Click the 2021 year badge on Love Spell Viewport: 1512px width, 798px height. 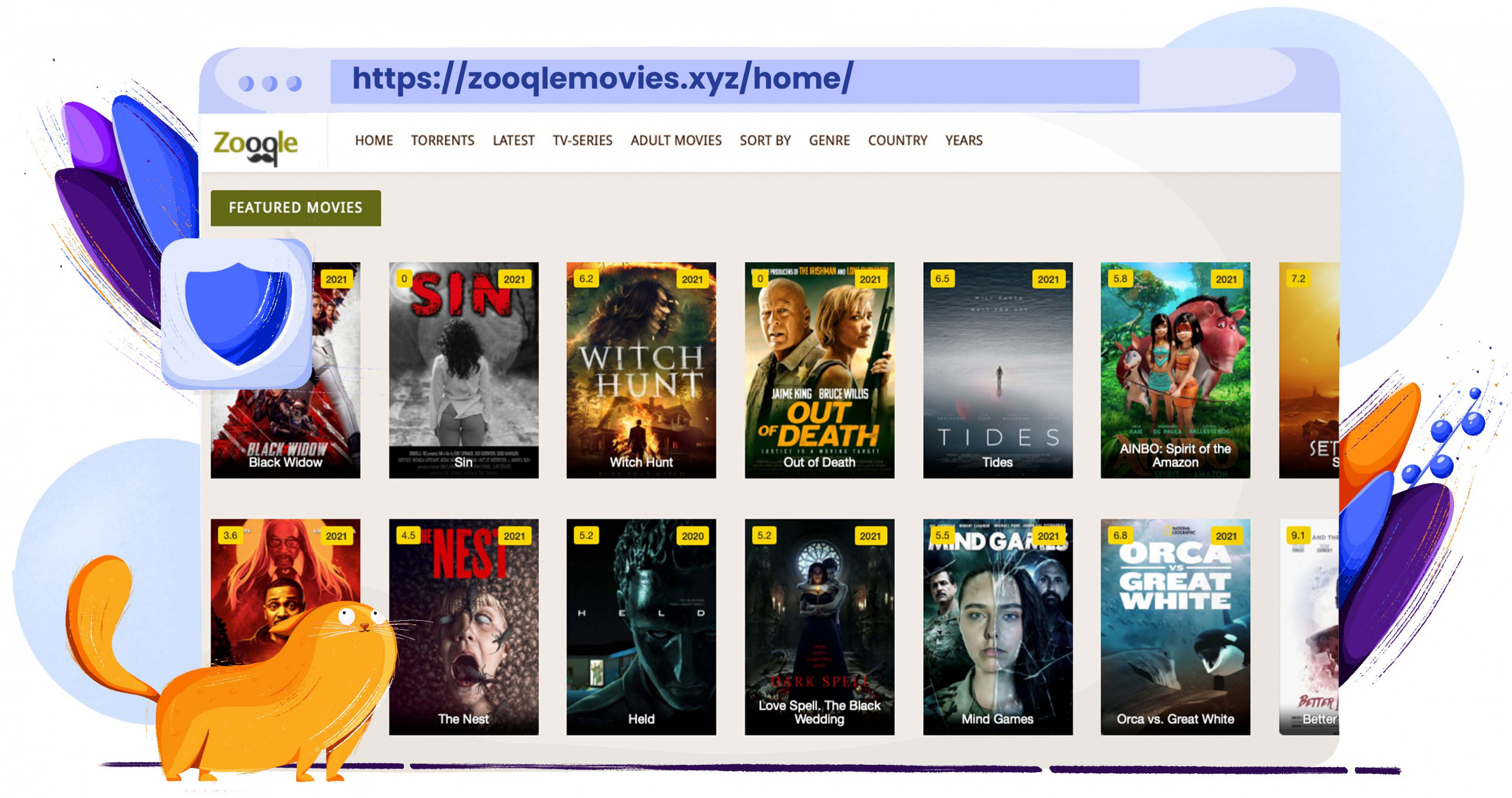pos(870,536)
